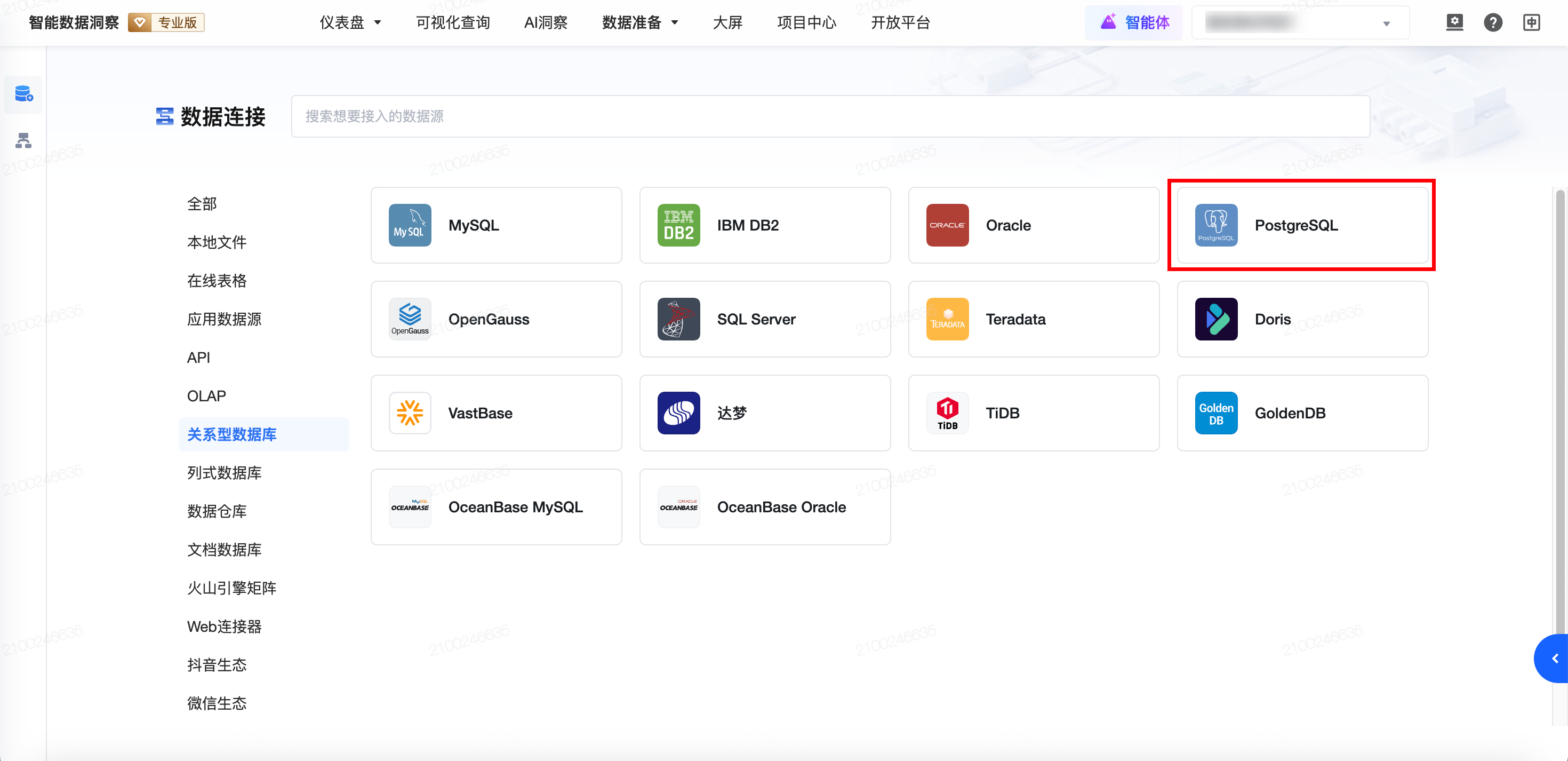Switch to the 项目中心 menu item
This screenshot has width=1568, height=761.
pos(806,22)
